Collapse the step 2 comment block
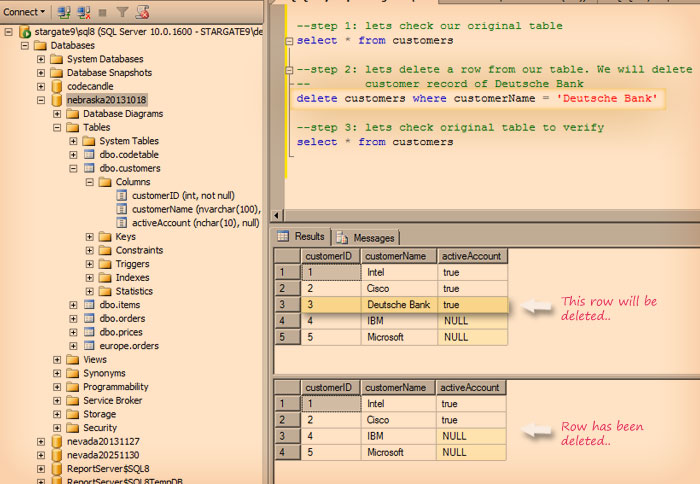Image resolution: width=700 pixels, height=484 pixels. click(289, 70)
